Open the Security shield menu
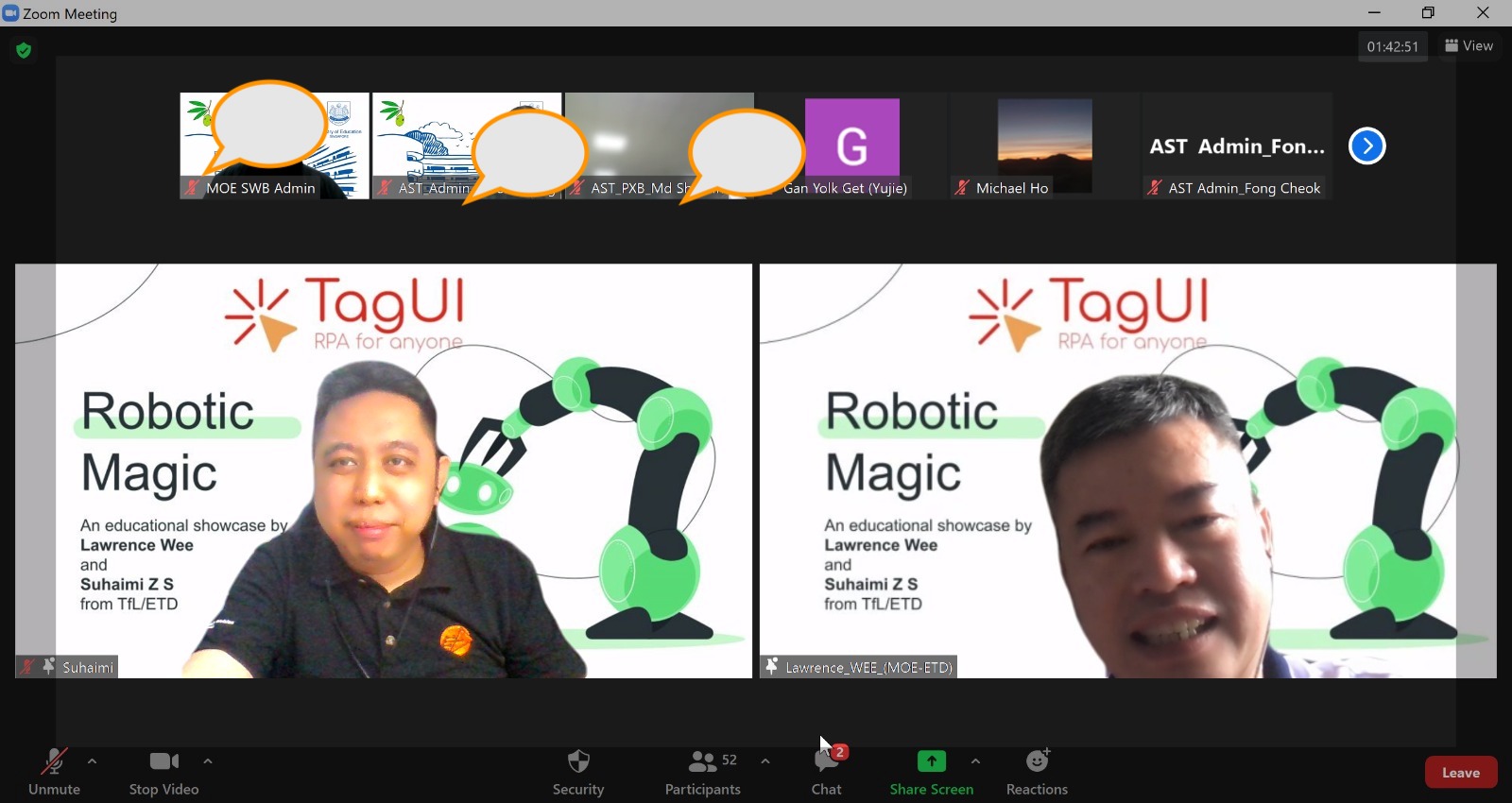 tap(578, 773)
